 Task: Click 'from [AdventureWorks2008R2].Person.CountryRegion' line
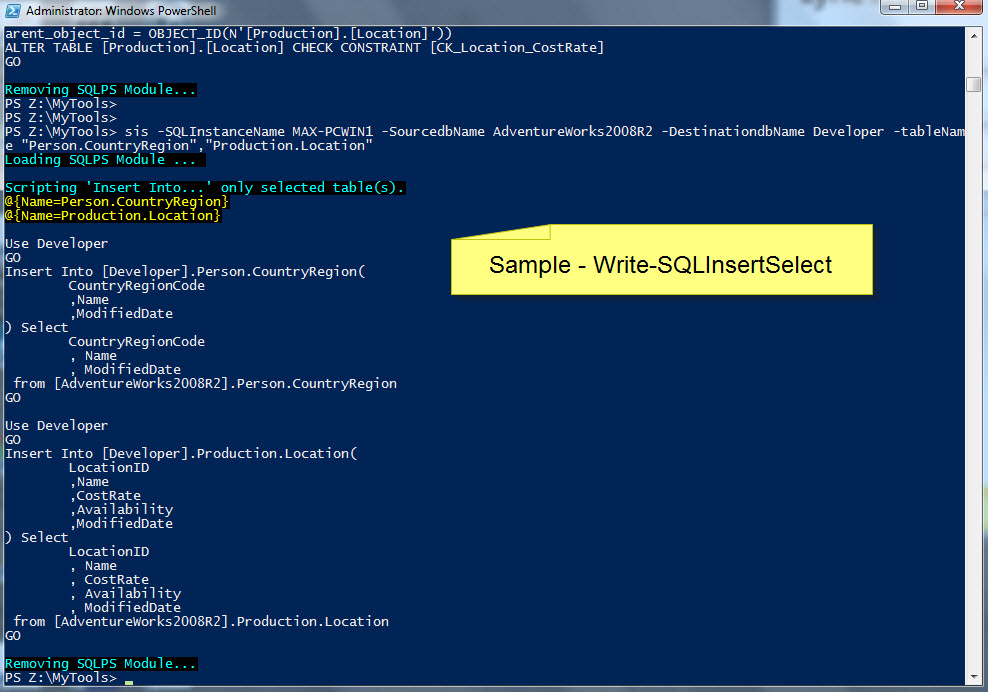pos(205,383)
